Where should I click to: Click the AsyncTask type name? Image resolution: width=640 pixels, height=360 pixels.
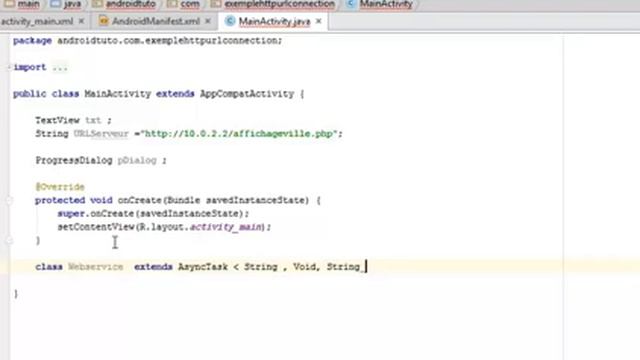[x=203, y=267]
